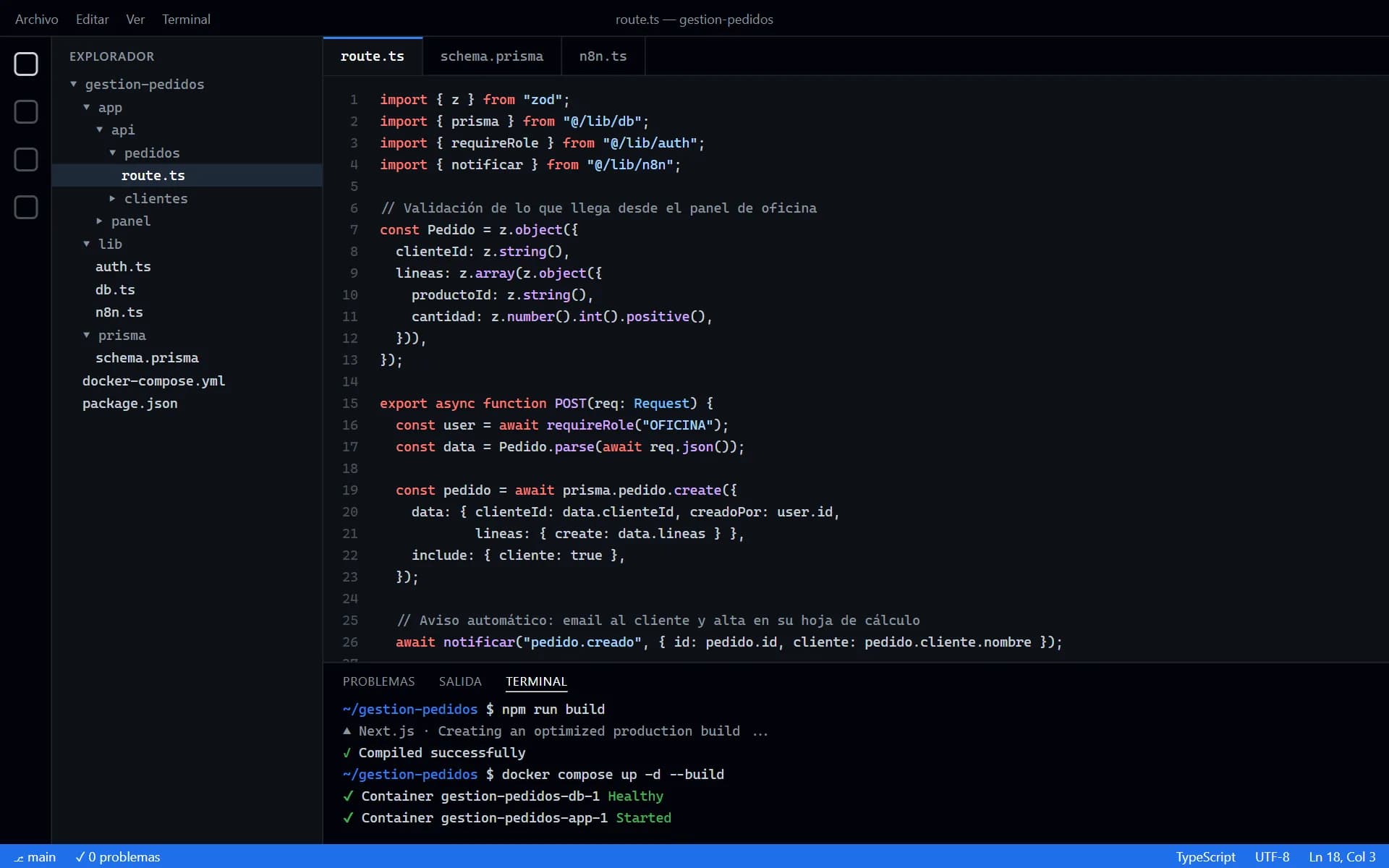Switch to the n8n.ts editor tab
Screen dimensions: 1389x868
pyautogui.click(x=603, y=56)
